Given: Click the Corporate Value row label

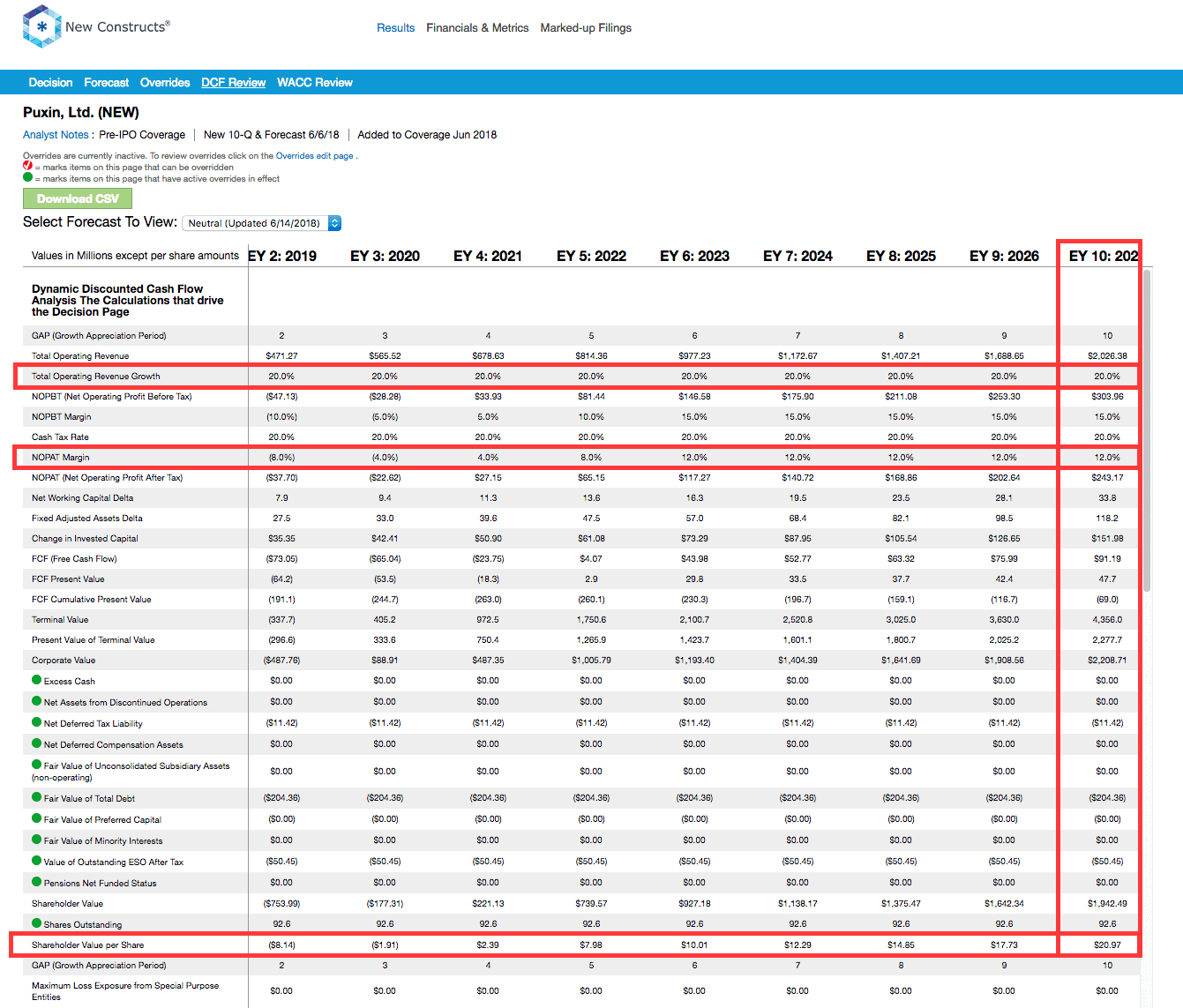Looking at the screenshot, I should coord(64,660).
